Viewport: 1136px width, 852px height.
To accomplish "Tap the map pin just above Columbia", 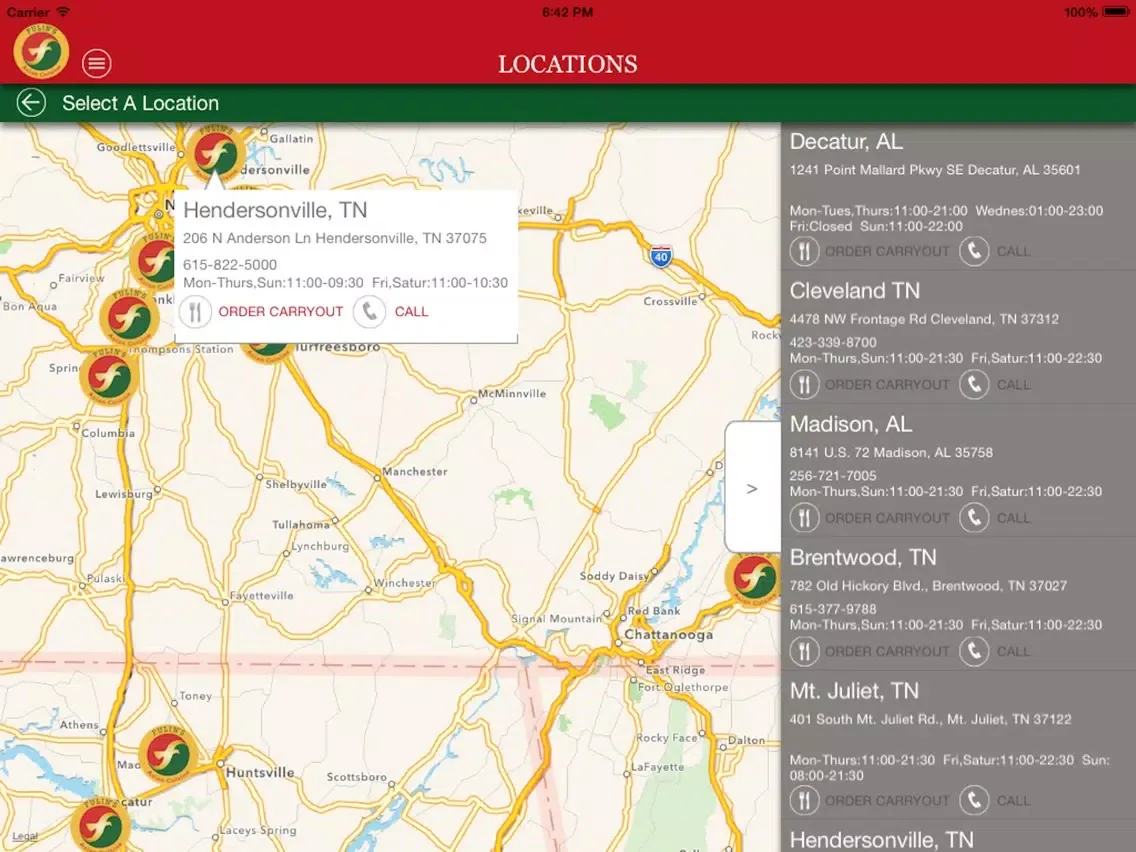I will (x=109, y=376).
